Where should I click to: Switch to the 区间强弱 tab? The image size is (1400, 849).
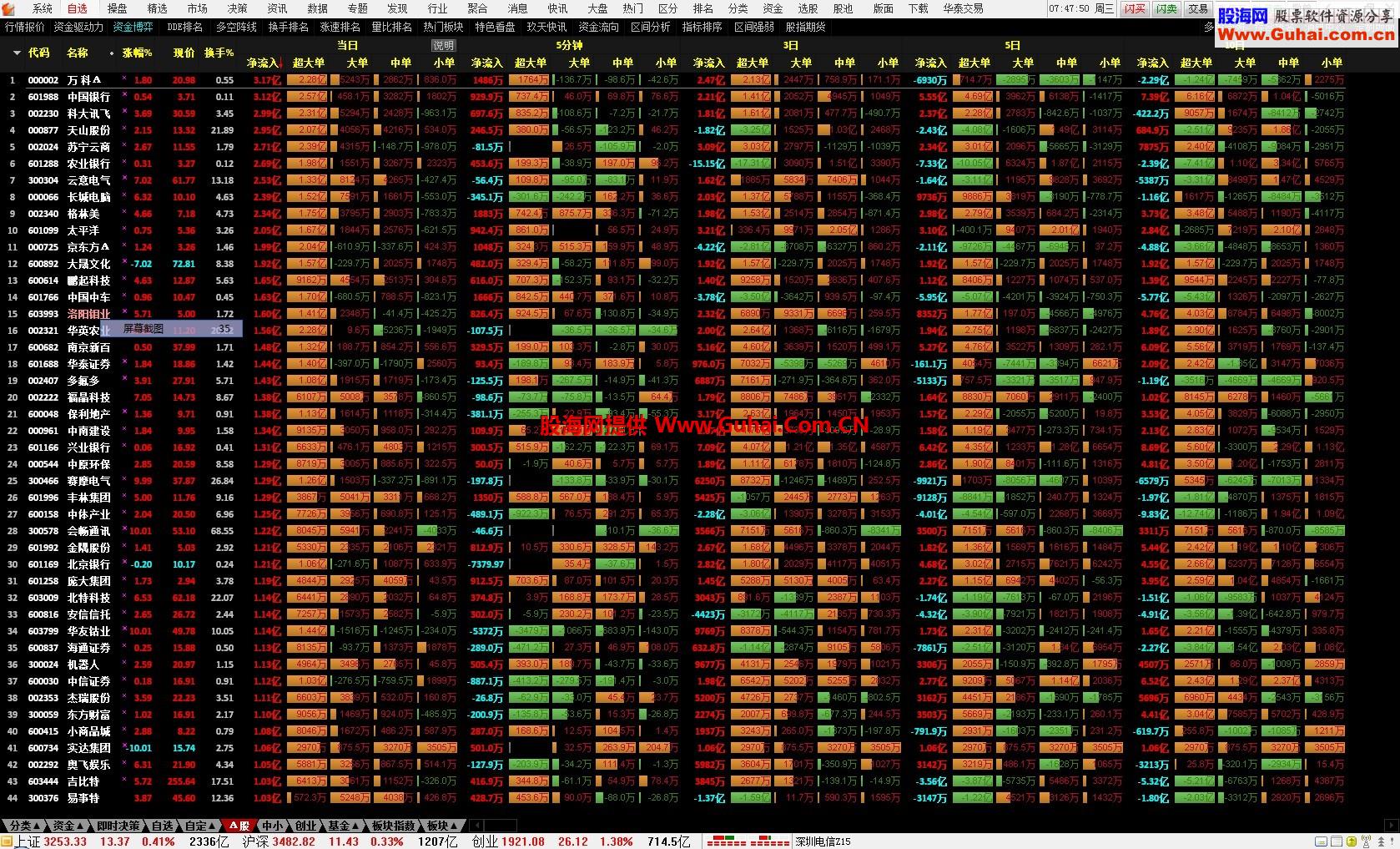(754, 27)
